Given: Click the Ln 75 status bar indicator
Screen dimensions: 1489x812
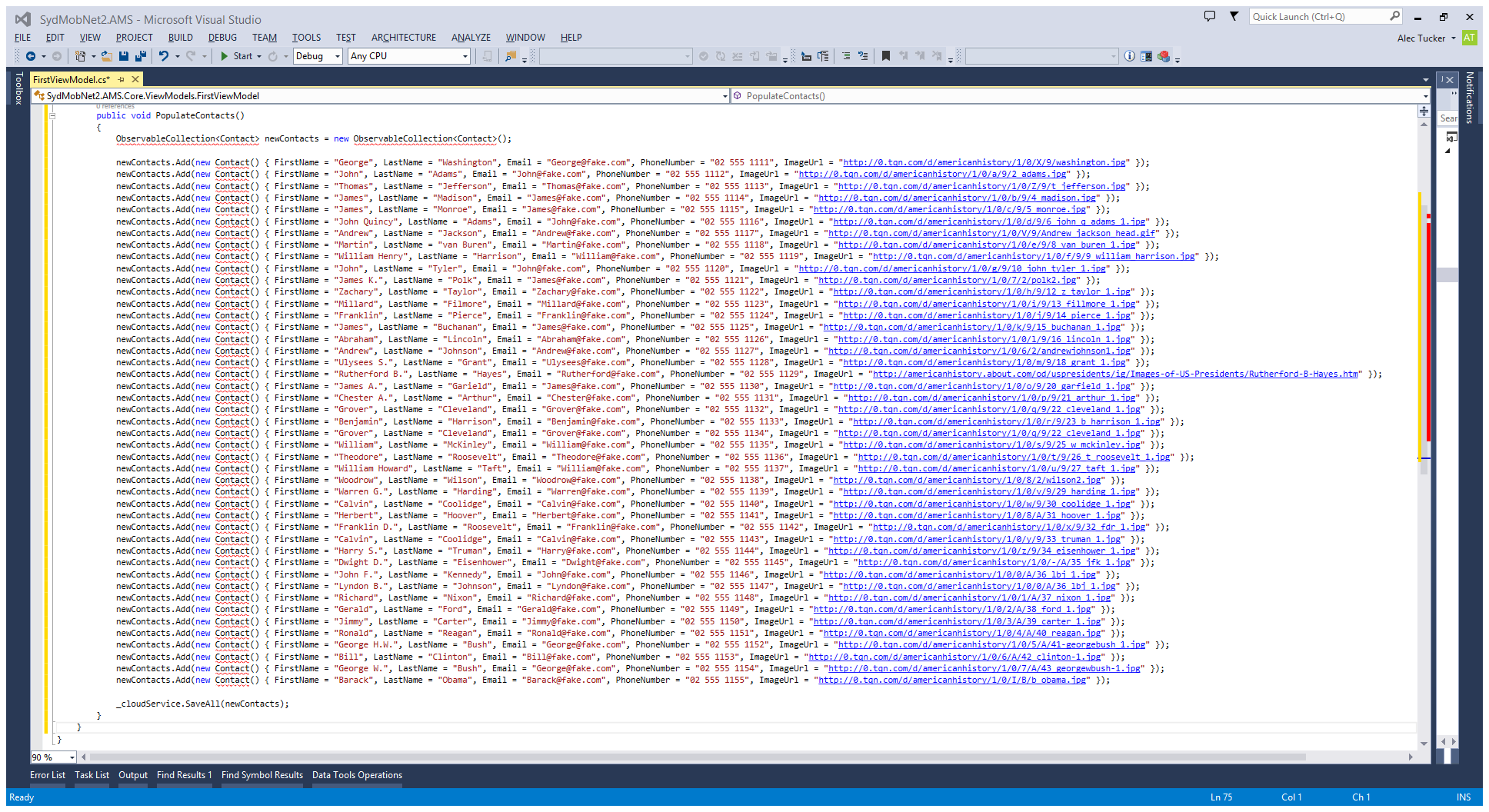Looking at the screenshot, I should (x=1221, y=797).
